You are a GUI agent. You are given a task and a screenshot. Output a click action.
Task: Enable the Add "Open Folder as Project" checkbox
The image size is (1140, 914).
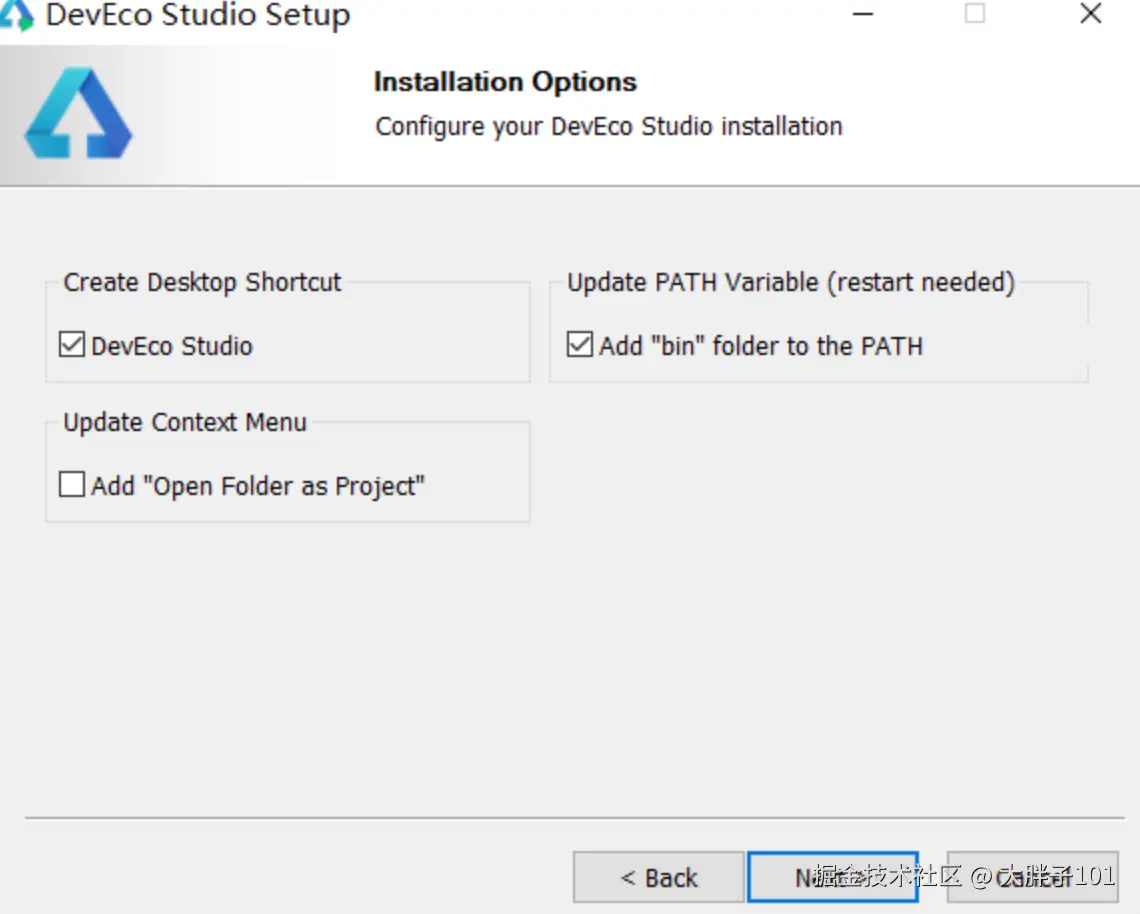(72, 486)
